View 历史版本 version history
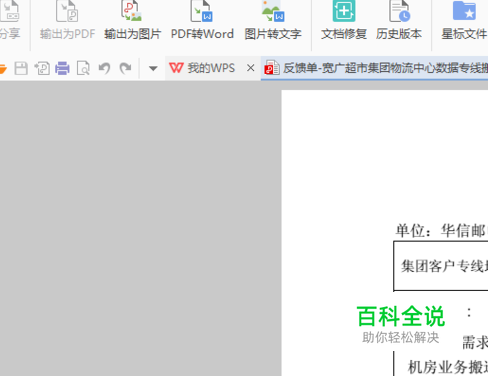This screenshot has height=376, width=488. [x=399, y=21]
